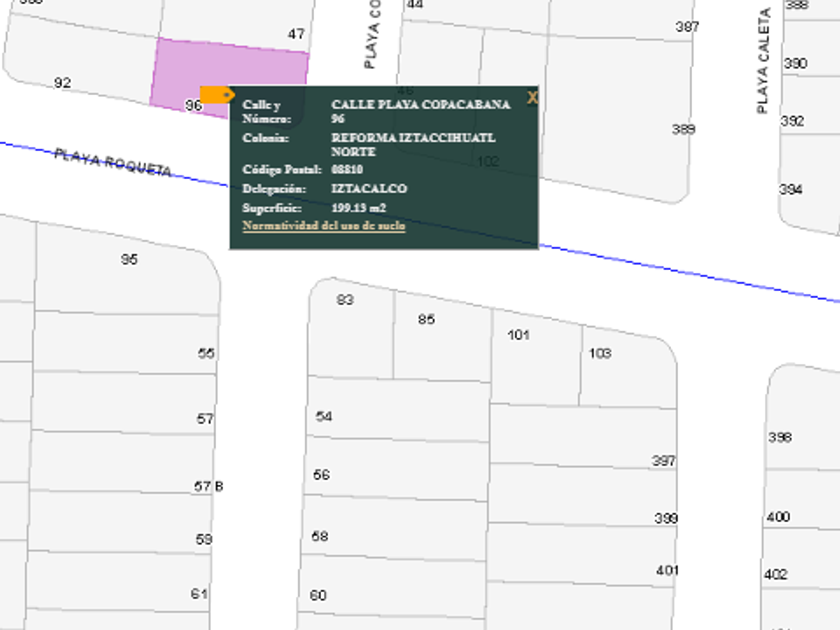This screenshot has height=630, width=840.
Task: Click parcel labeled 61
Action: (199, 594)
